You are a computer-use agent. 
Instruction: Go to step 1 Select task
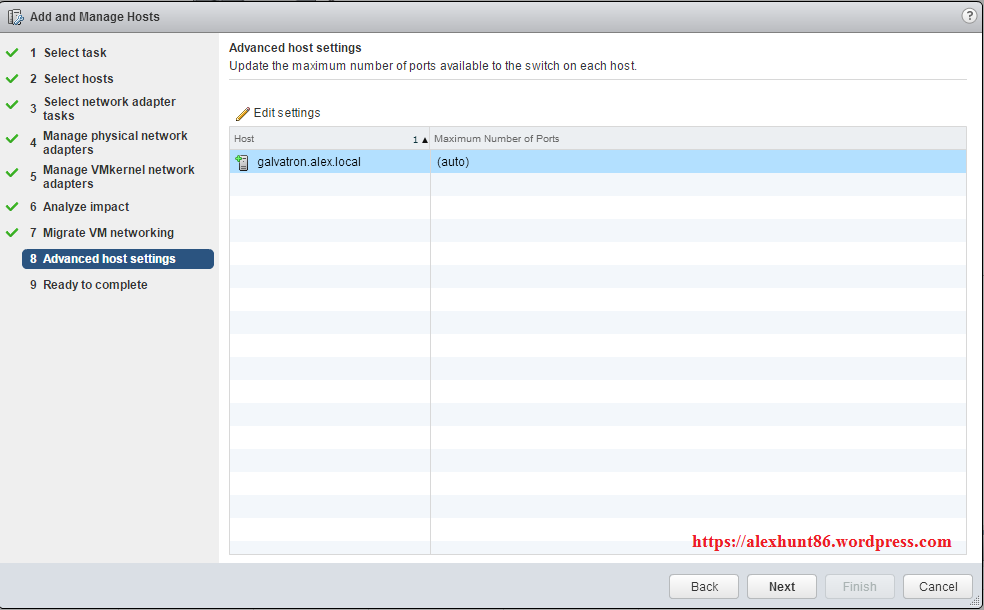coord(68,53)
